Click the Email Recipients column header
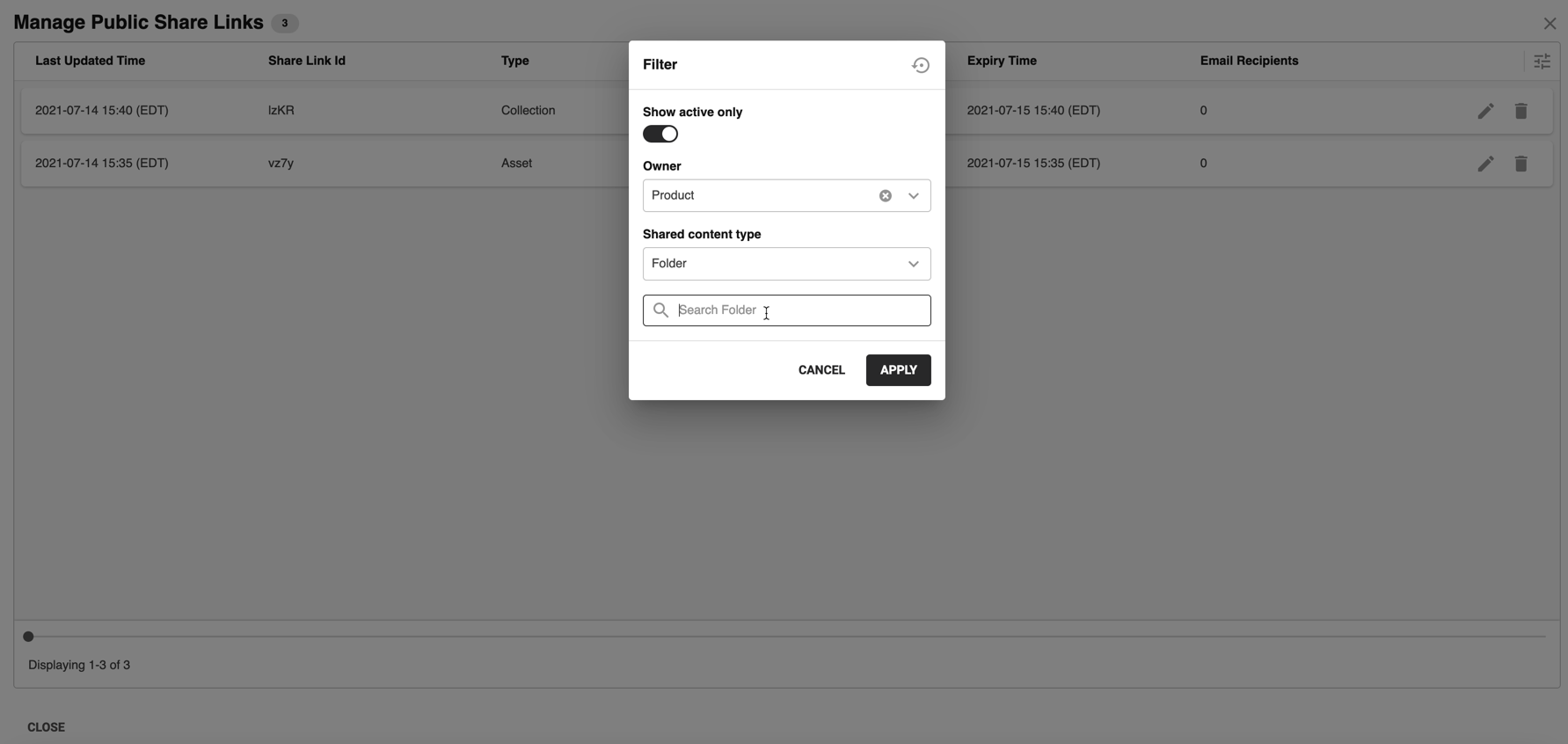The height and width of the screenshot is (744, 1568). tap(1250, 61)
